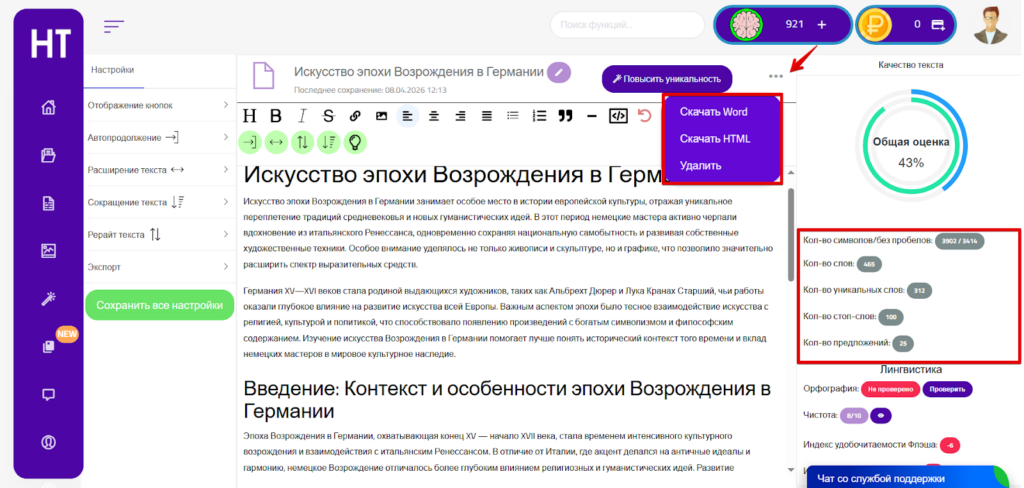The image size is (1024, 488).
Task: Click green shorten text icon
Action: 328,142
